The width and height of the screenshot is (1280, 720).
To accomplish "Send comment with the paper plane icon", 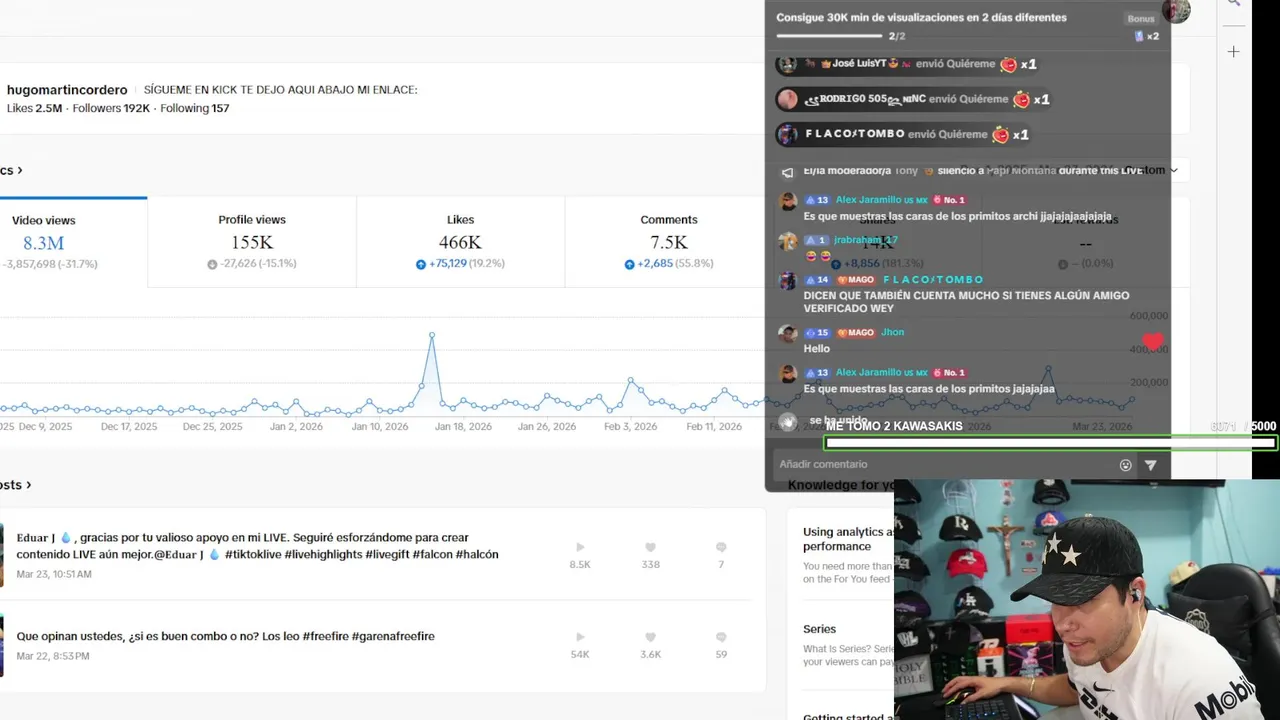I will 1151,465.
